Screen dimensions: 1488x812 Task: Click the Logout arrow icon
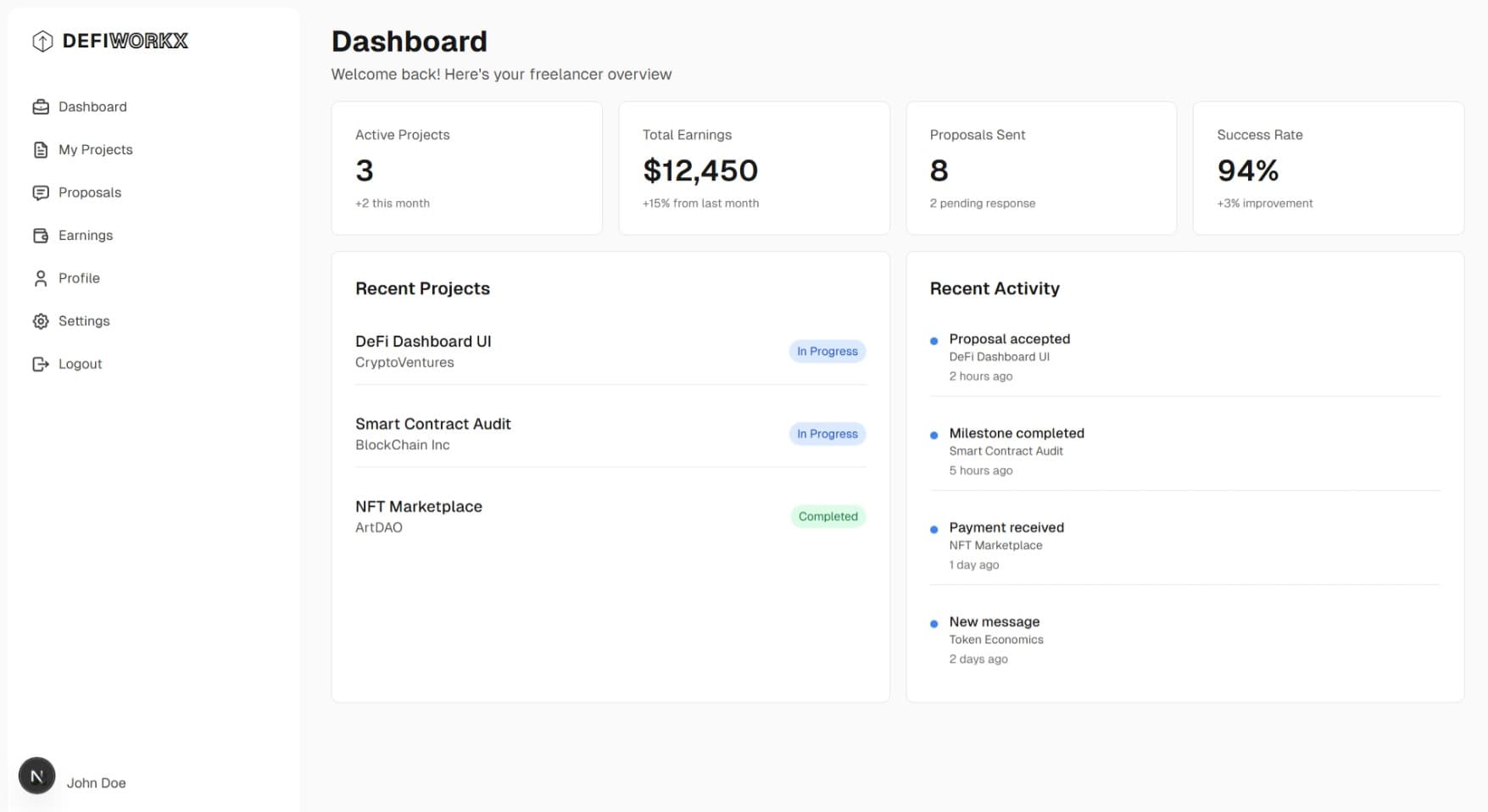click(x=41, y=364)
